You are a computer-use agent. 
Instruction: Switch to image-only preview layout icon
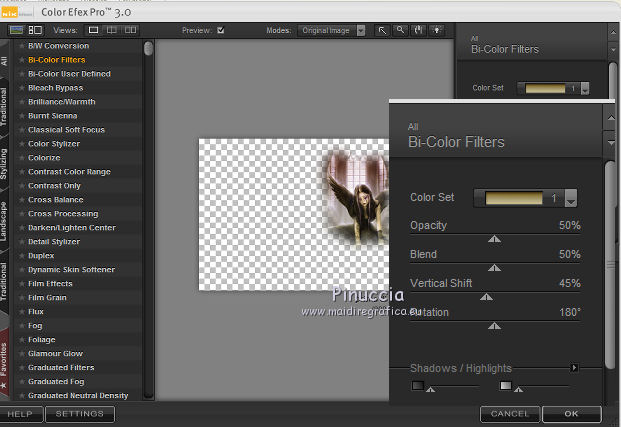click(x=16, y=30)
